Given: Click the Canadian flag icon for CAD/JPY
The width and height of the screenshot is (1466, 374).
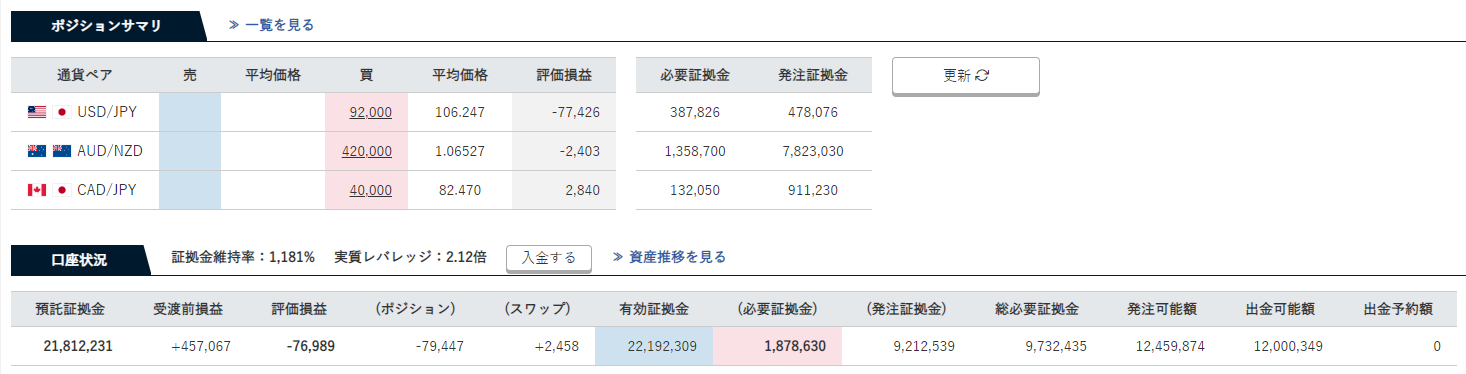Looking at the screenshot, I should [37, 190].
